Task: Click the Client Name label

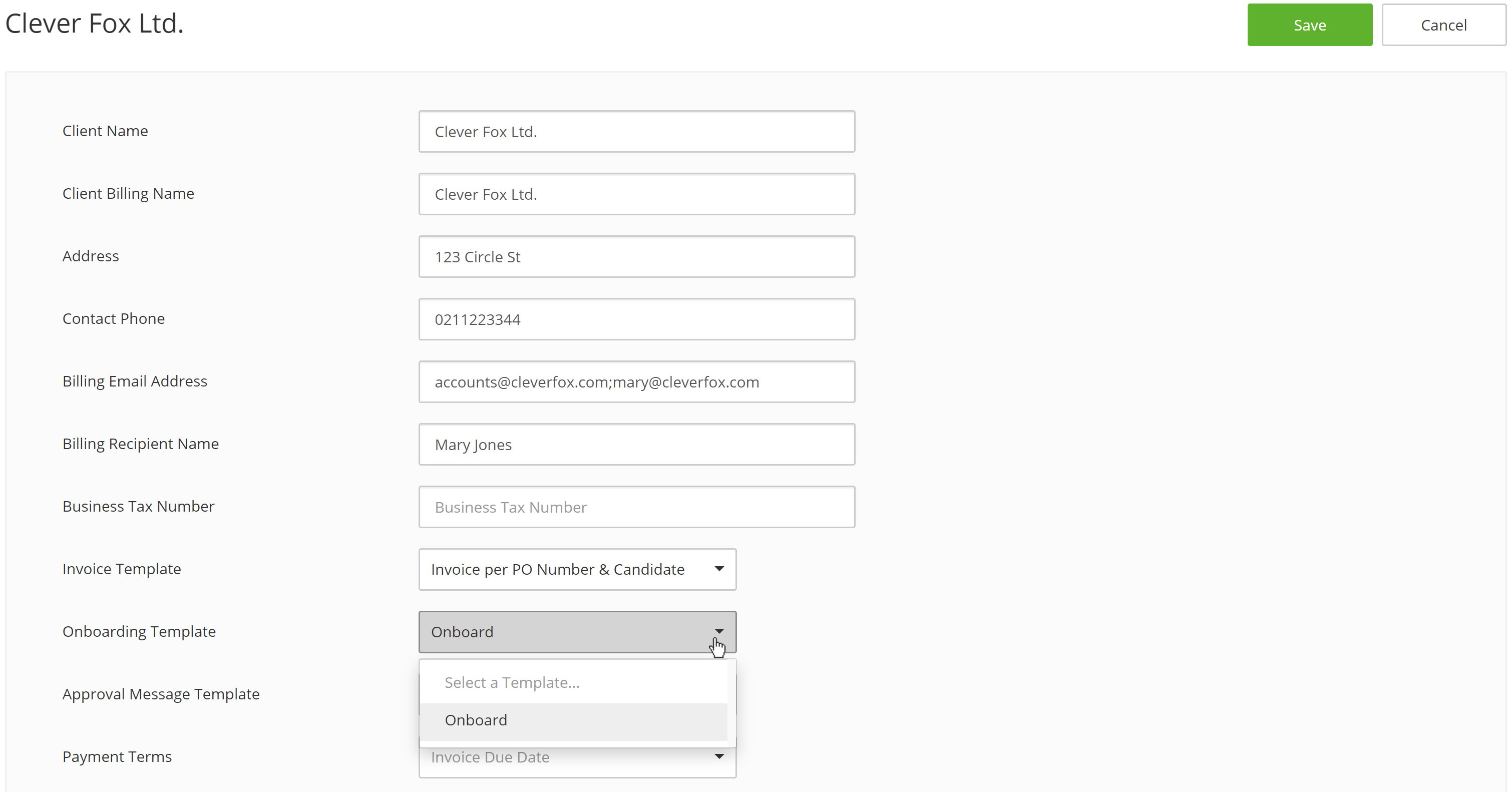Action: pyautogui.click(x=105, y=131)
